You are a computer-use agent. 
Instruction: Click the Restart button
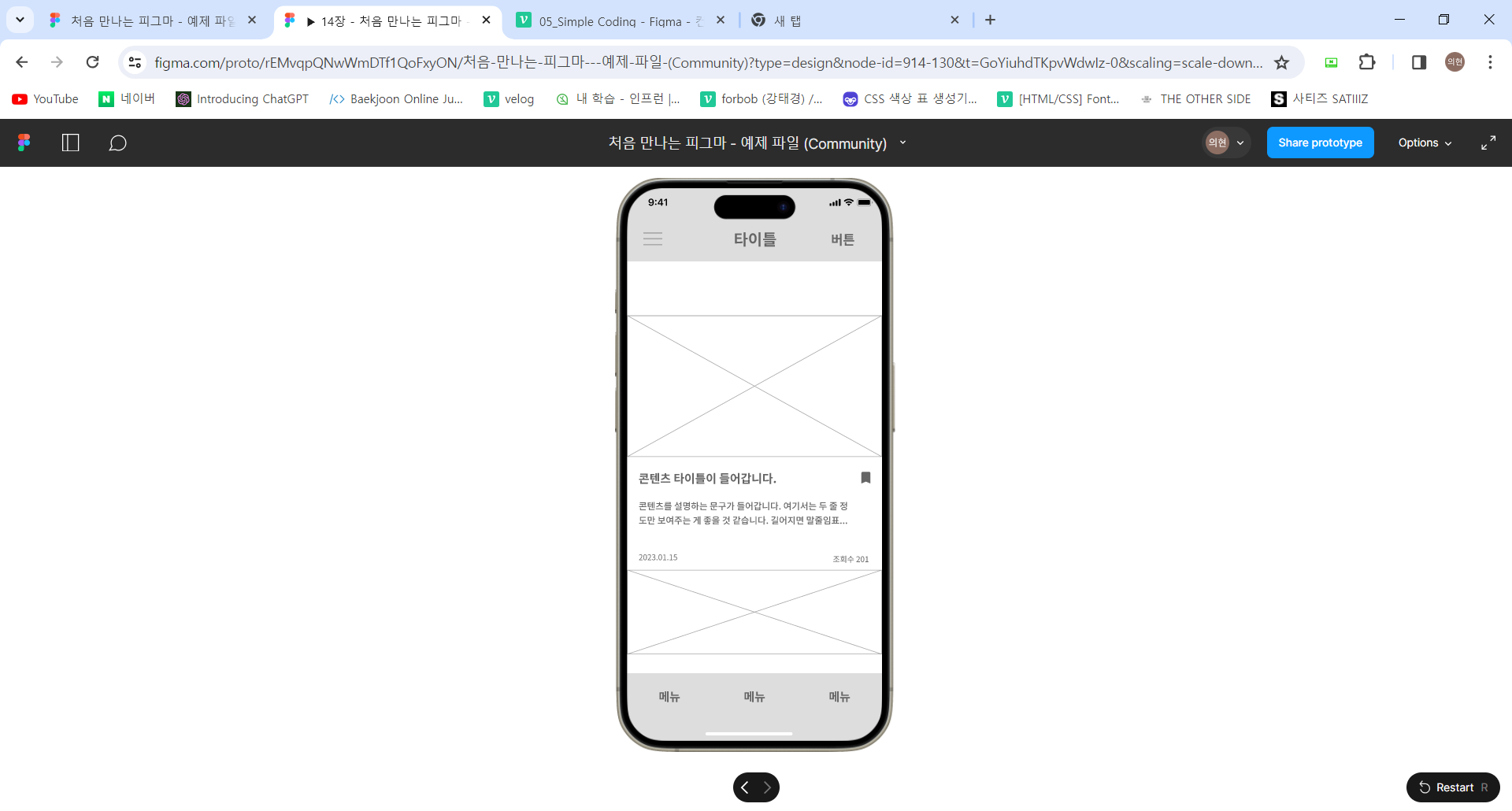[1453, 787]
